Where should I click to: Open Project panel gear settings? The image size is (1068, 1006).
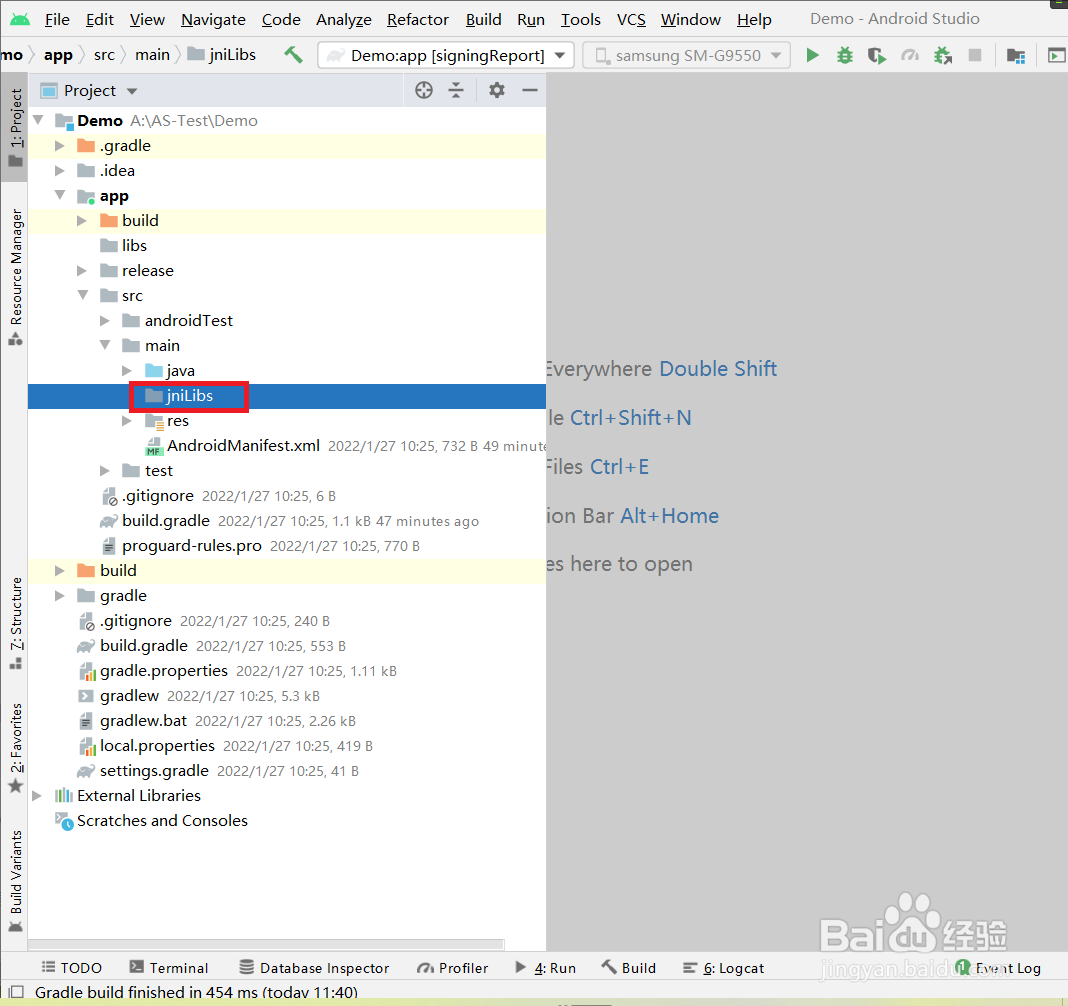point(497,90)
